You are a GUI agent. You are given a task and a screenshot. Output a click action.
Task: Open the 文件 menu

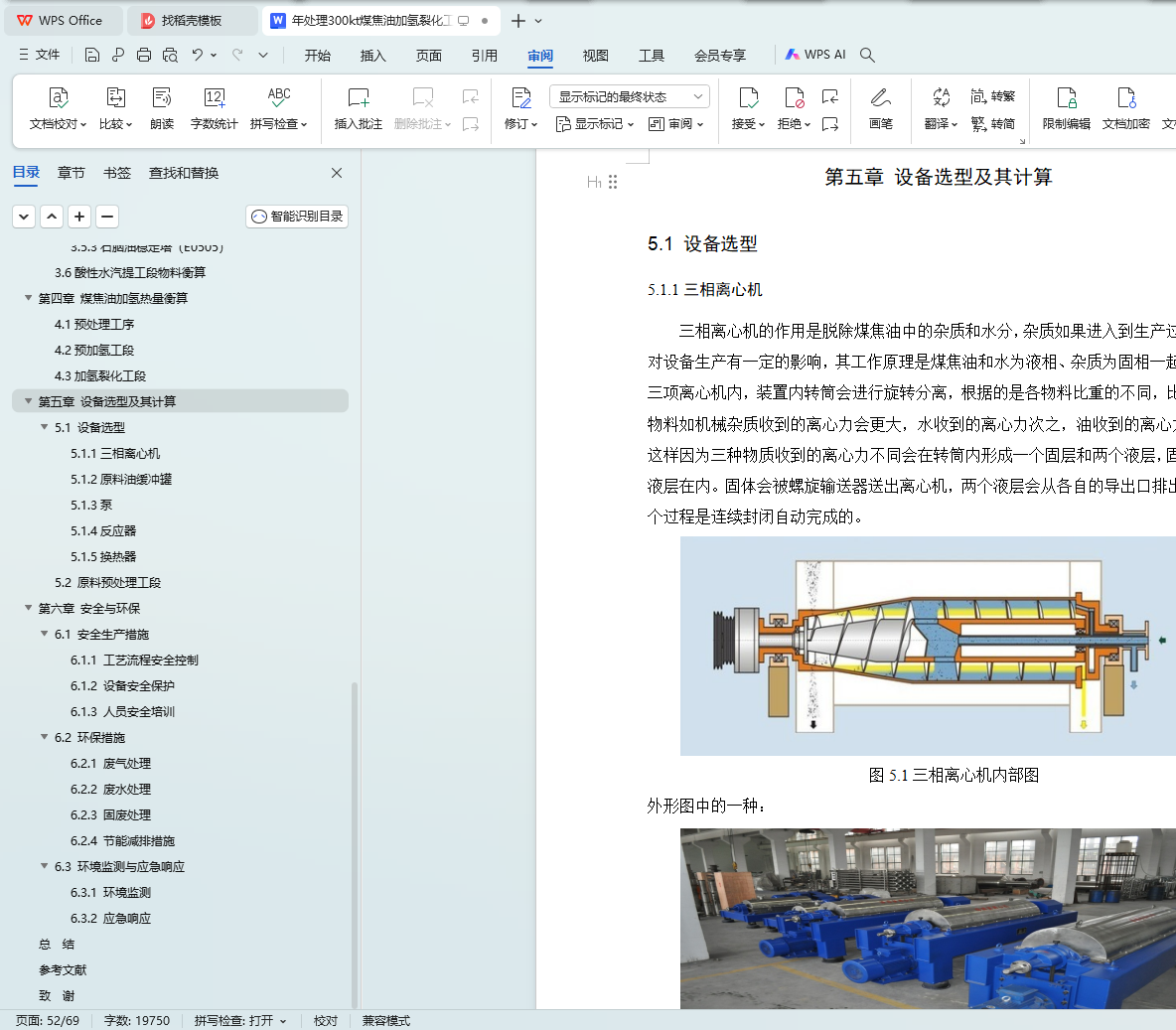click(x=39, y=55)
